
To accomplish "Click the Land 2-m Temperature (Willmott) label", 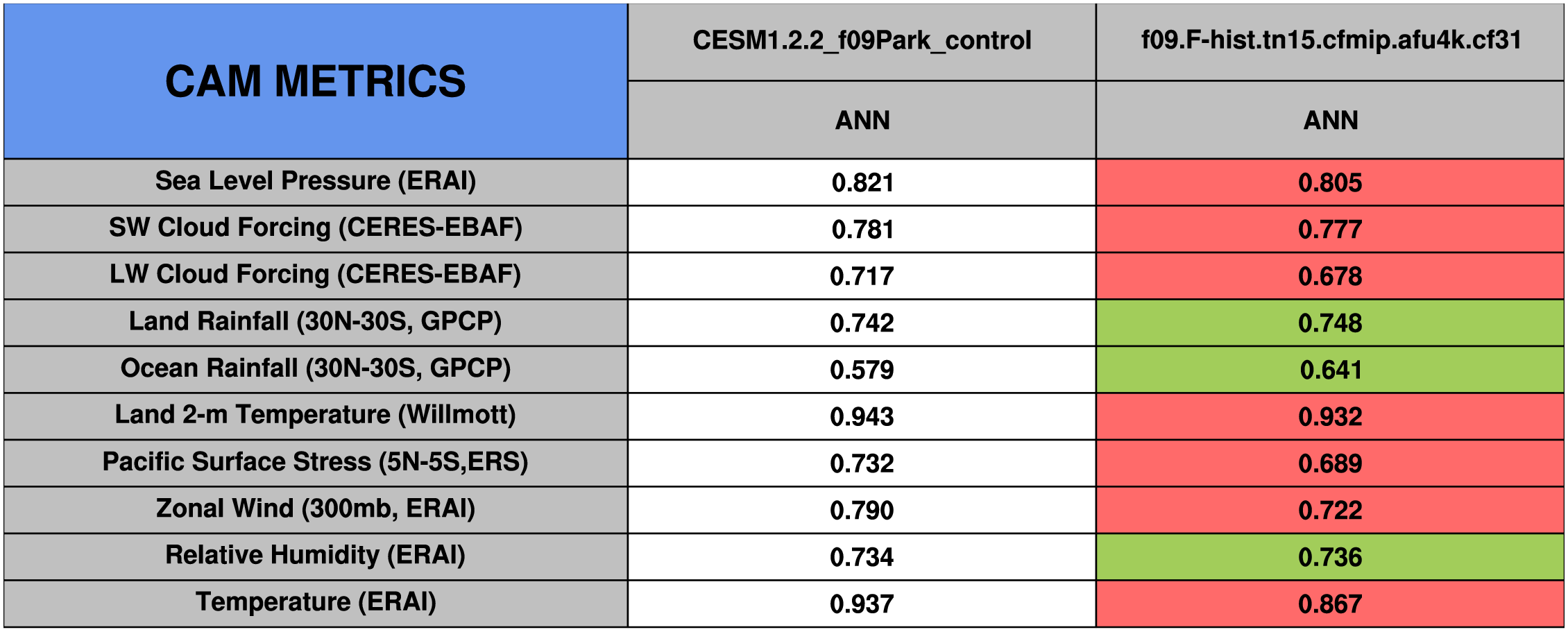I will 316,416.
